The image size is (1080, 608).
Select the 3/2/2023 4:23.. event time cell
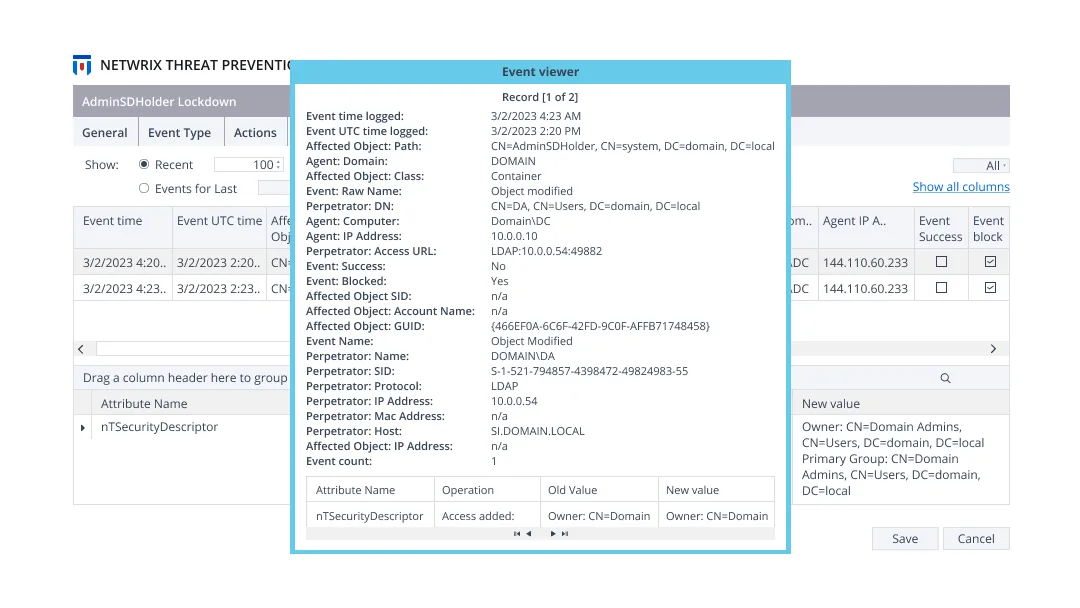click(x=124, y=289)
